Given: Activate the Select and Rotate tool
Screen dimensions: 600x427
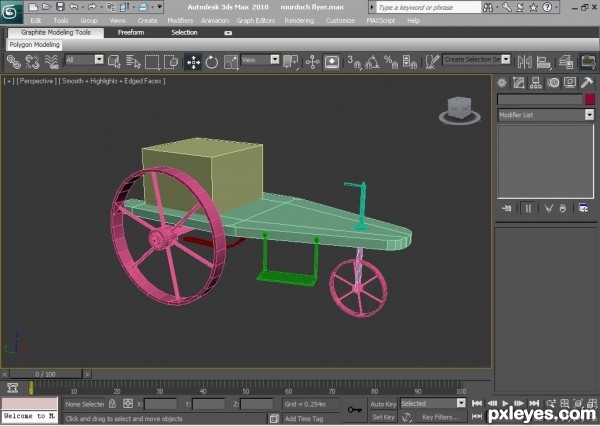Looking at the screenshot, I should click(212, 62).
